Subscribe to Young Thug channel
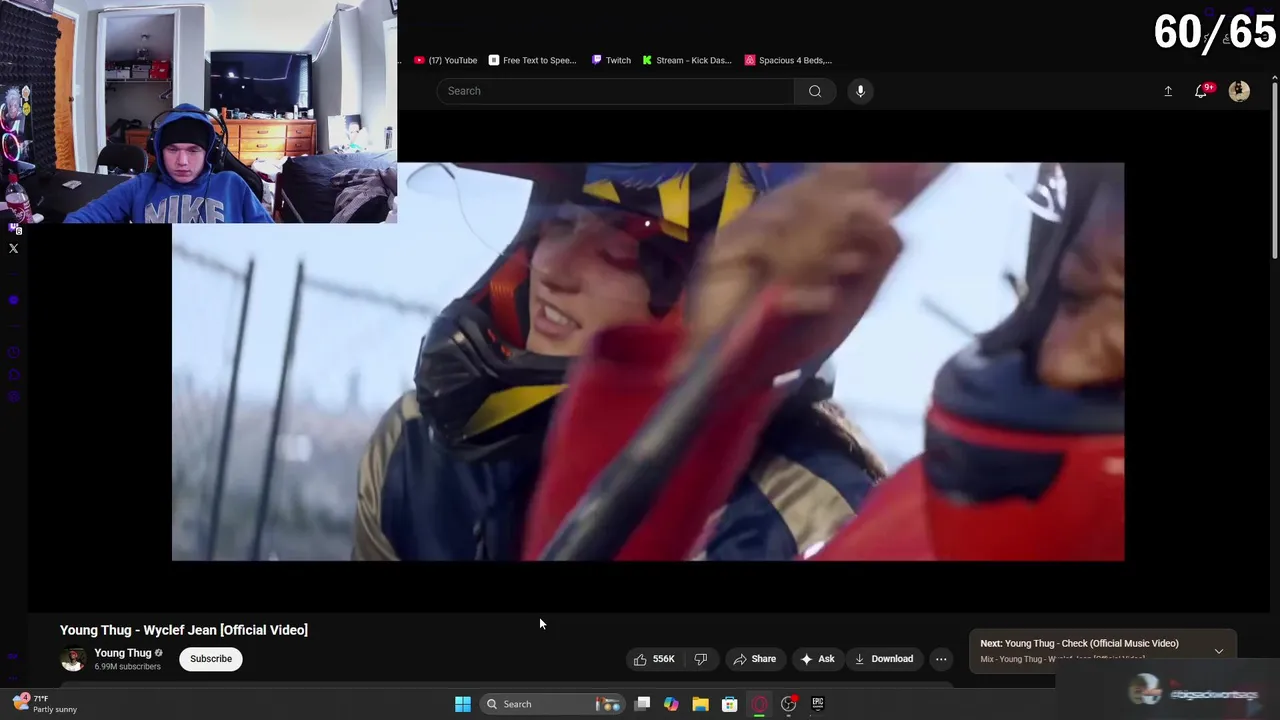The image size is (1280, 720). point(211,659)
